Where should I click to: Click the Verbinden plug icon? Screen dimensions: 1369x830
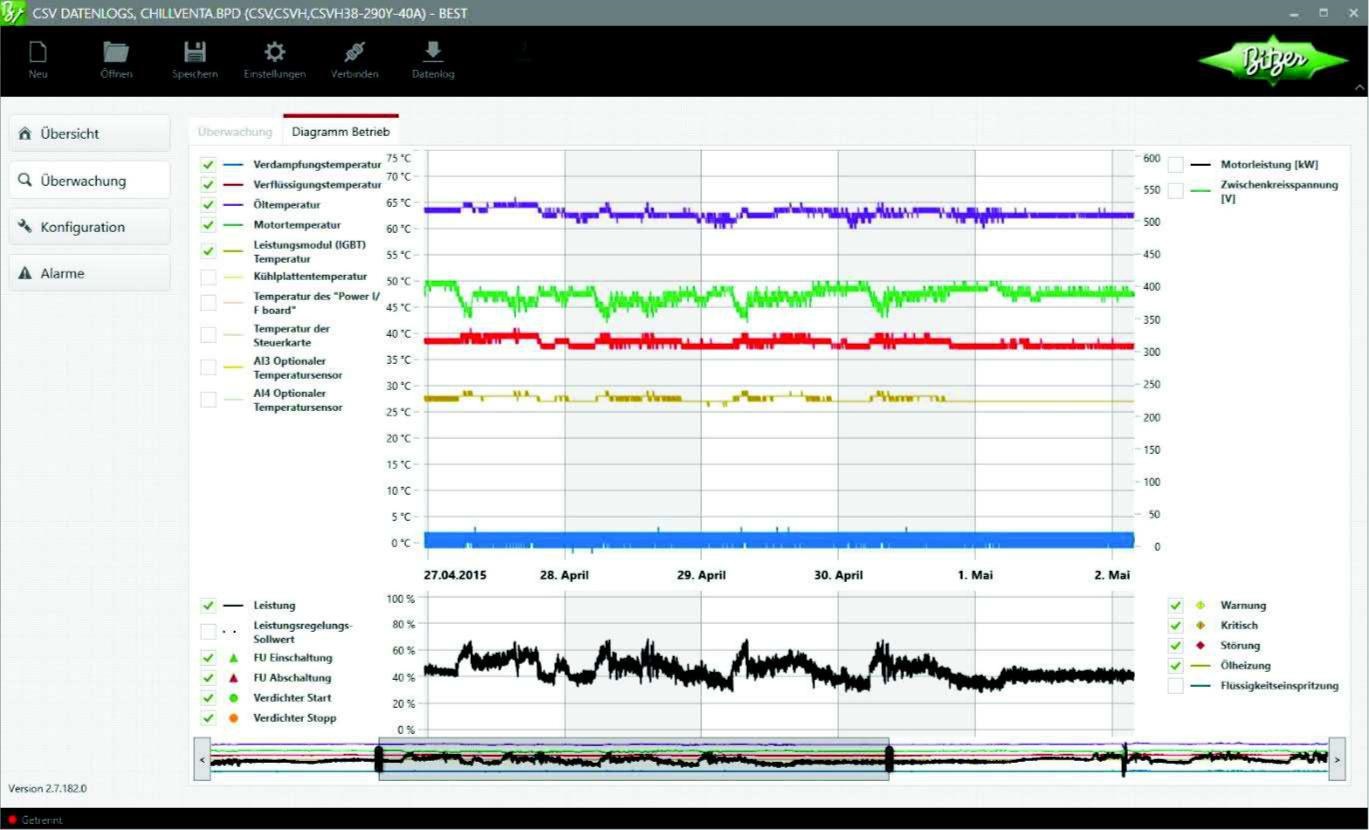354,53
